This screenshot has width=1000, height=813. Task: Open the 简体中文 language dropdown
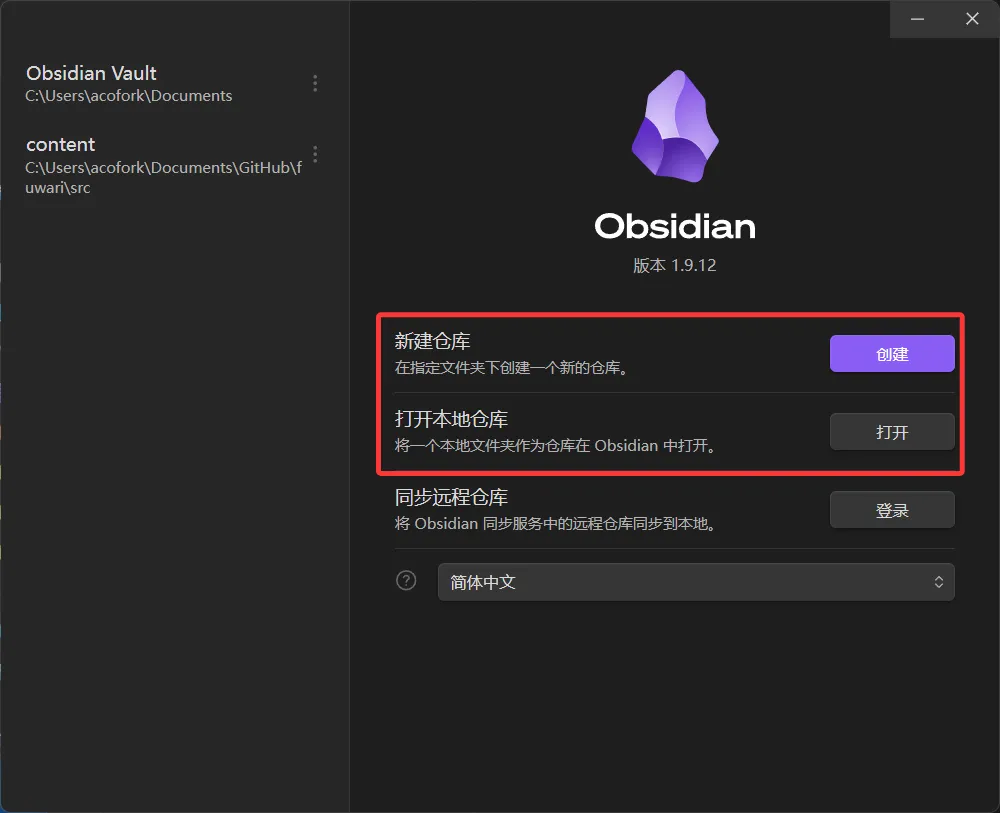[x=696, y=582]
